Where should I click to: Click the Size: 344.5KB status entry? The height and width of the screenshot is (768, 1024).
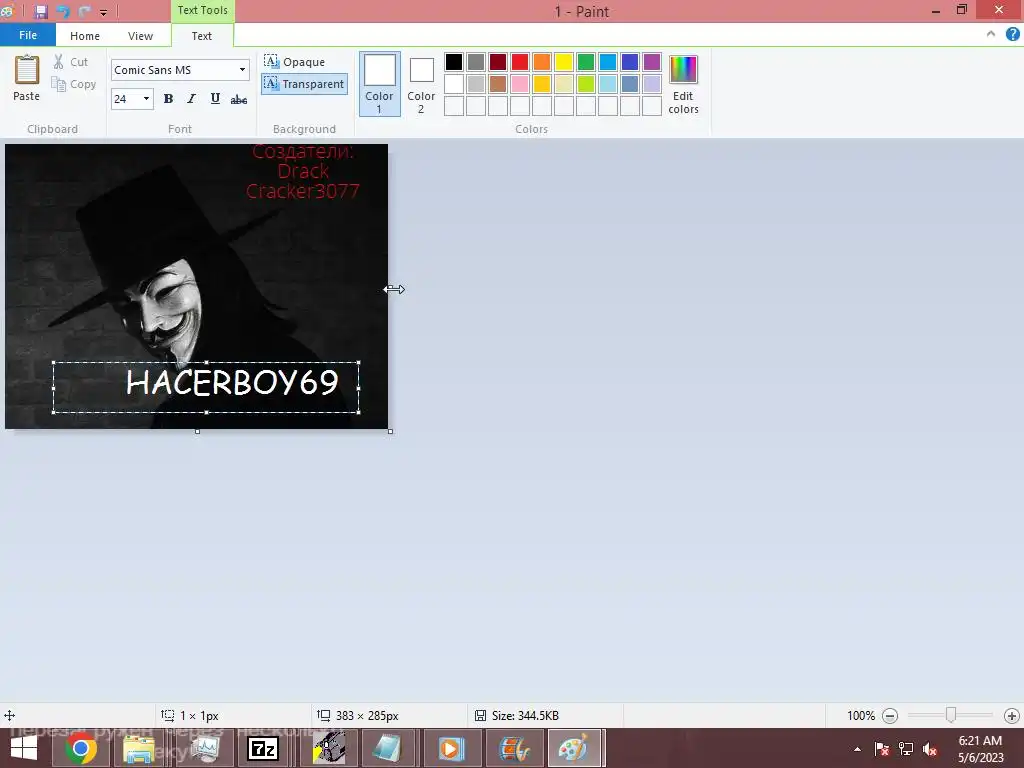(517, 716)
